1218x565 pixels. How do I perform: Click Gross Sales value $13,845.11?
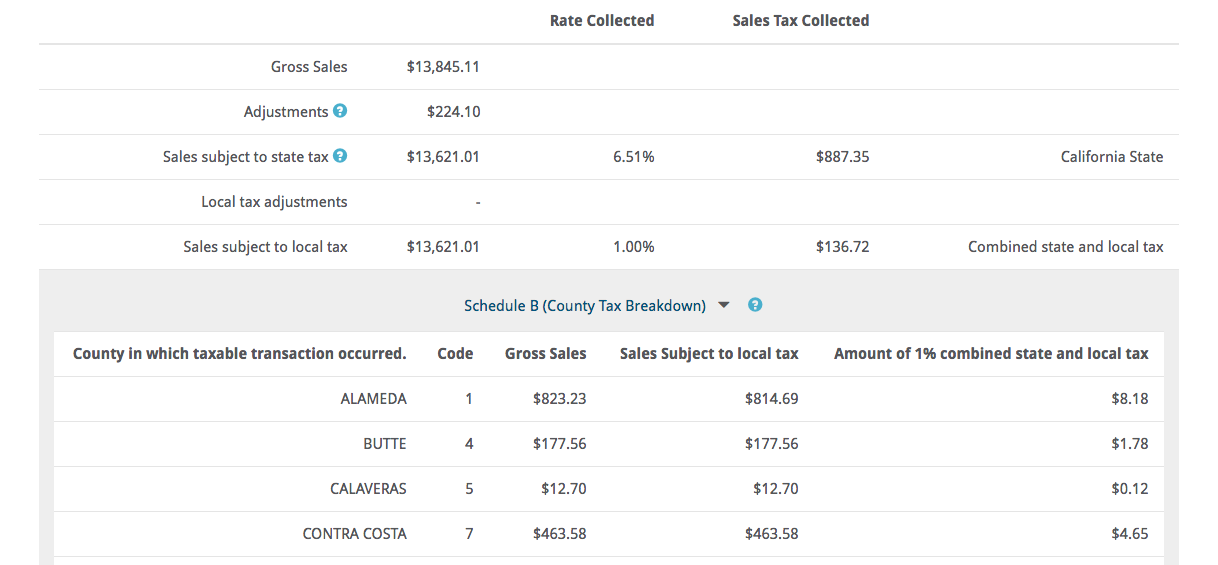tap(443, 67)
